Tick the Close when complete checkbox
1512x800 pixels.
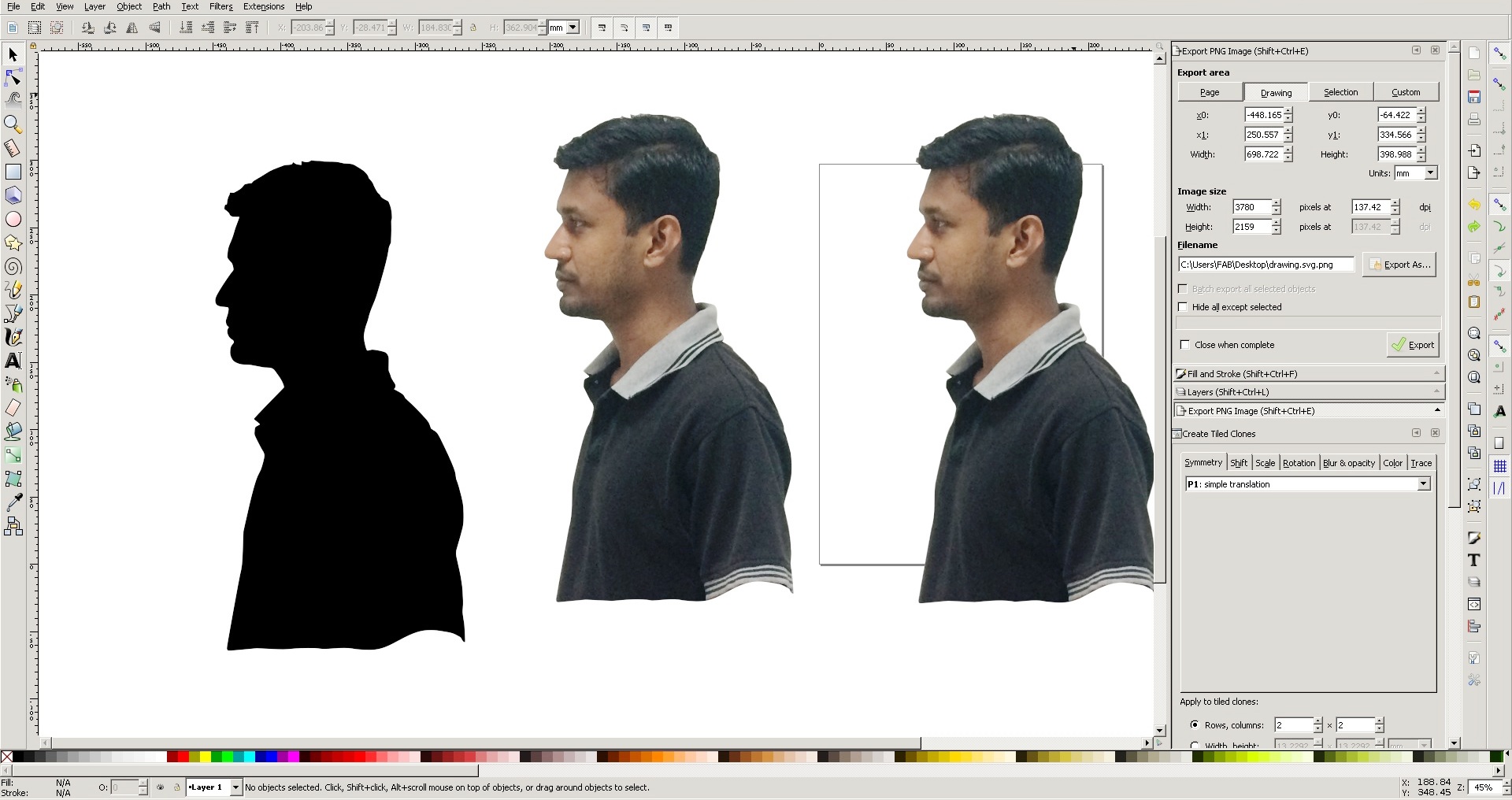click(x=1185, y=345)
